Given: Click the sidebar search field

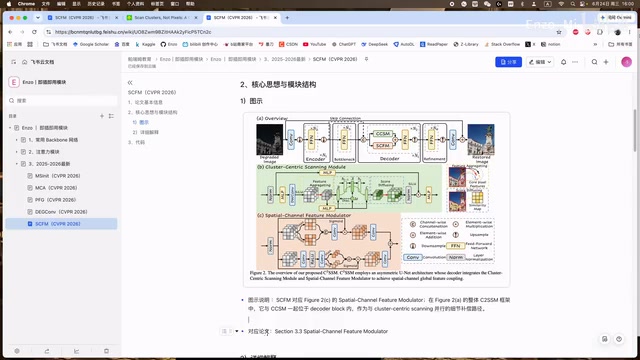Looking at the screenshot, I should [63, 100].
